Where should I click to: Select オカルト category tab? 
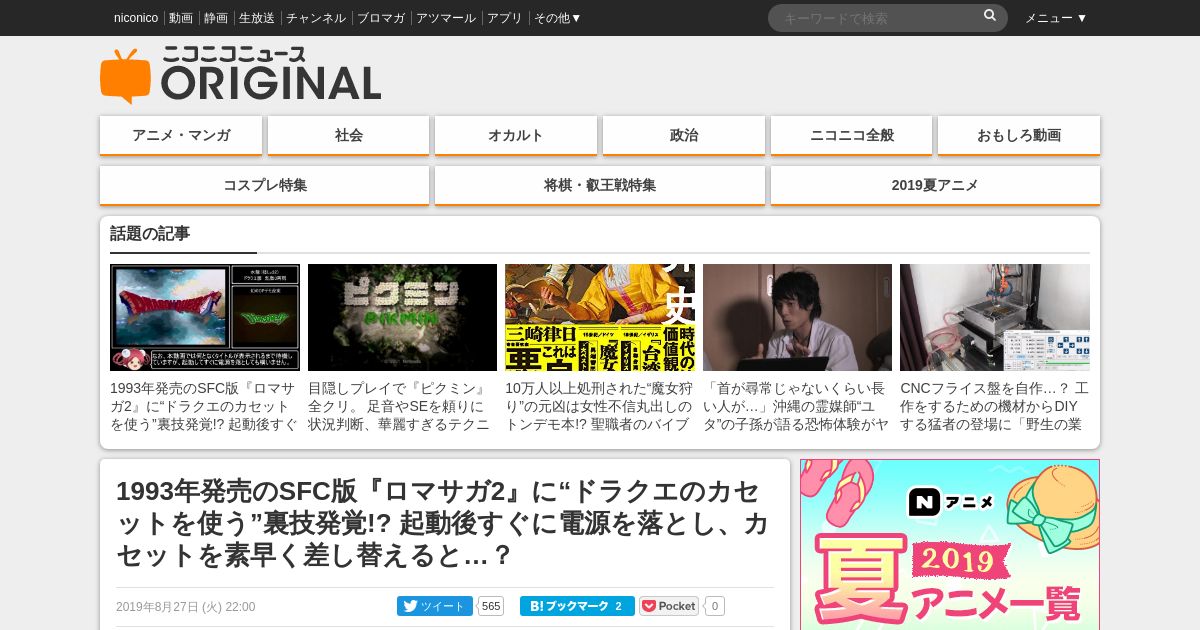tap(516, 135)
